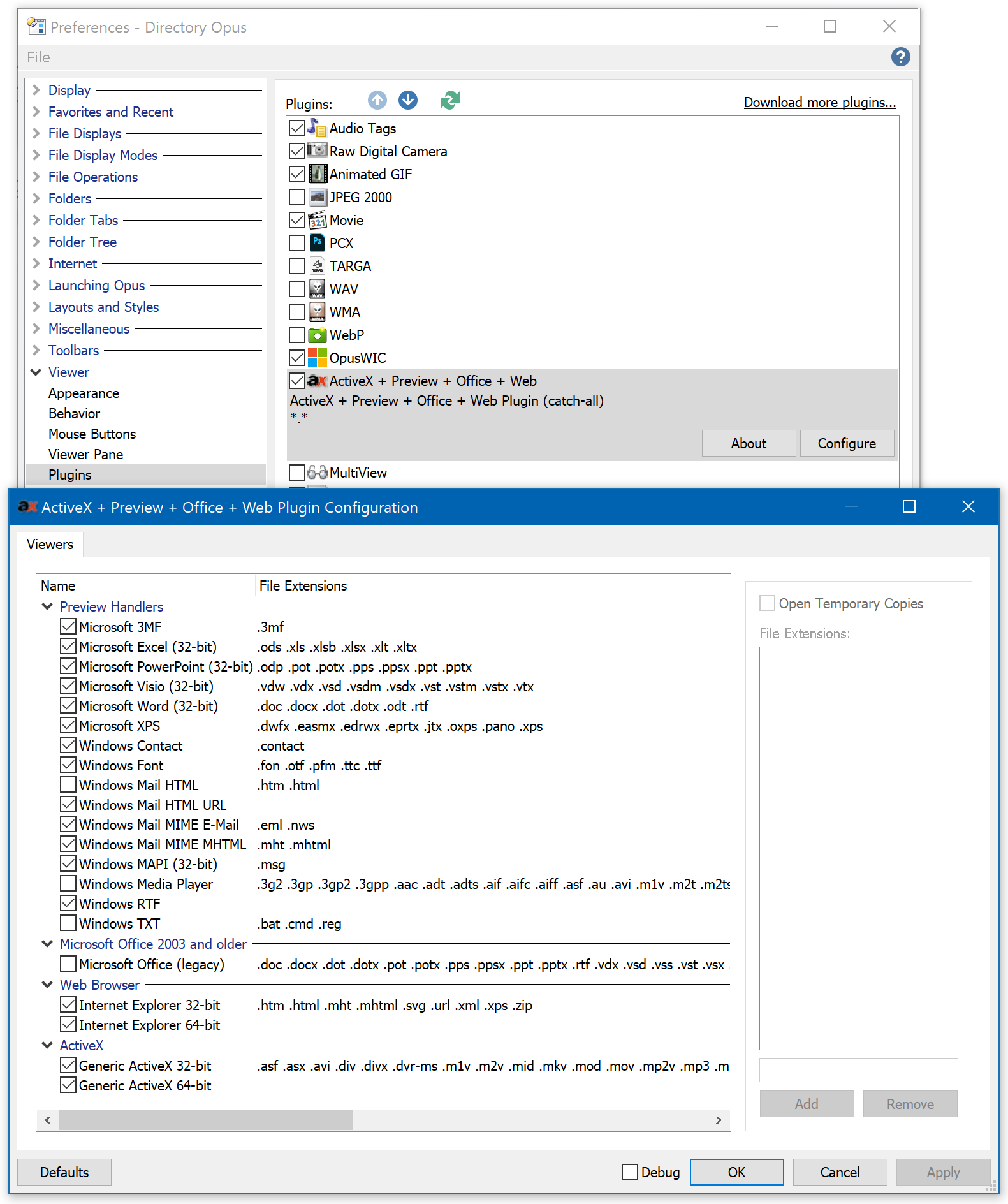Select the Animated GIF plugin icon

(317, 174)
